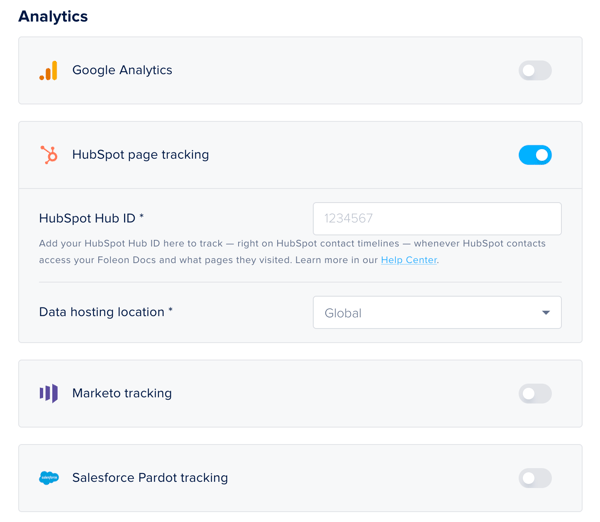This screenshot has width=600, height=522.
Task: Disable HubSpot page tracking switch
Action: tap(535, 155)
